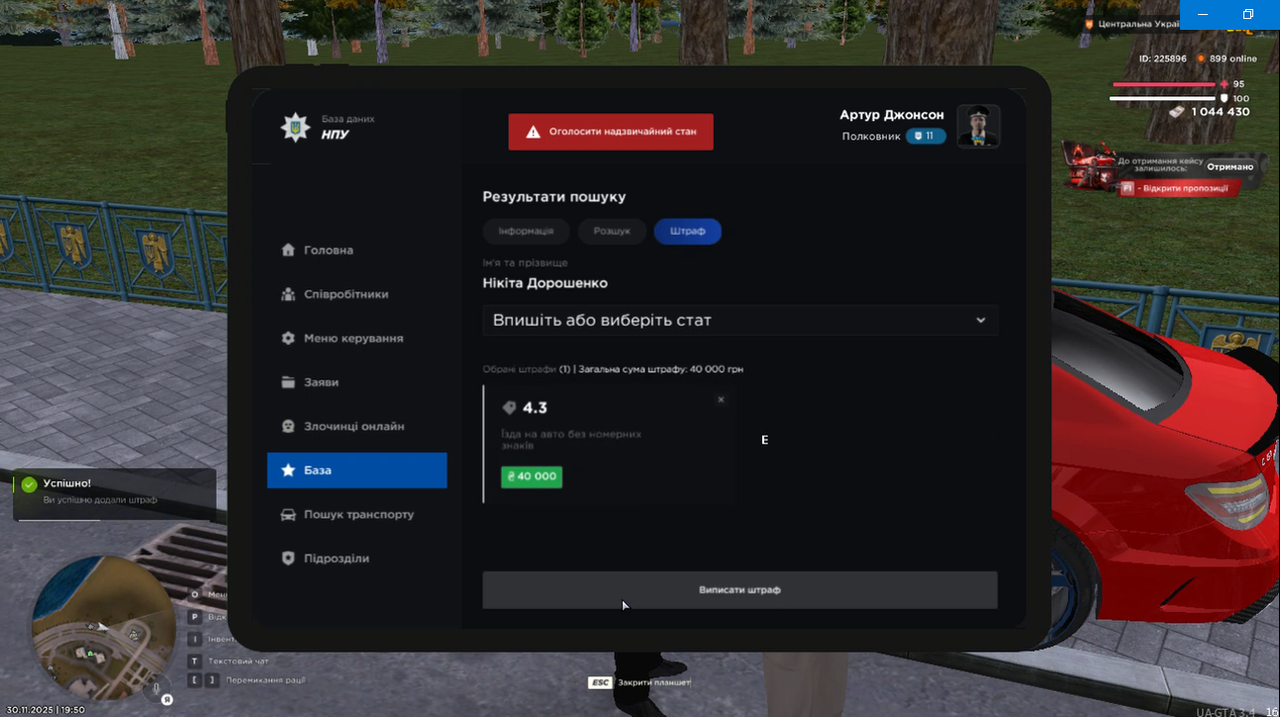Remove the 4.3 fine with the X
Screen dimensions: 1280x717
(x=721, y=399)
